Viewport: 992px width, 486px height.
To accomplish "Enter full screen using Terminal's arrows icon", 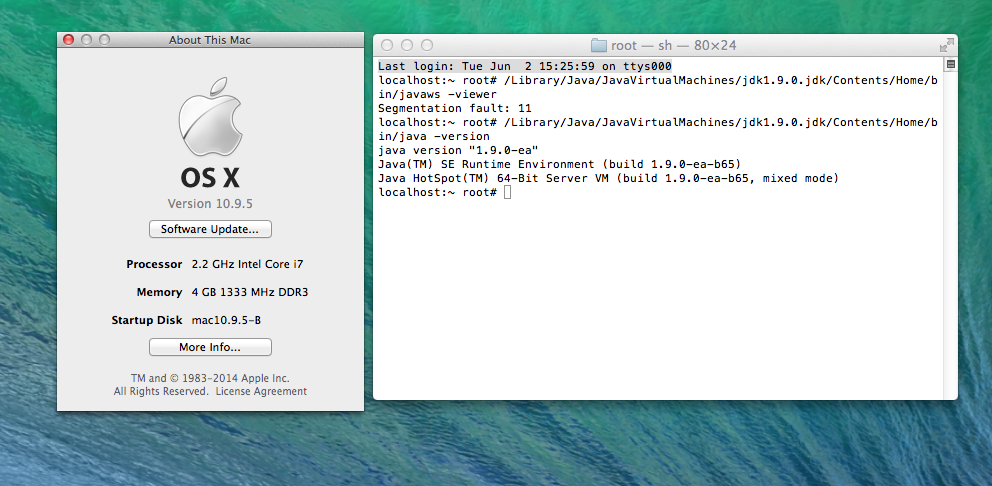I will [945, 45].
